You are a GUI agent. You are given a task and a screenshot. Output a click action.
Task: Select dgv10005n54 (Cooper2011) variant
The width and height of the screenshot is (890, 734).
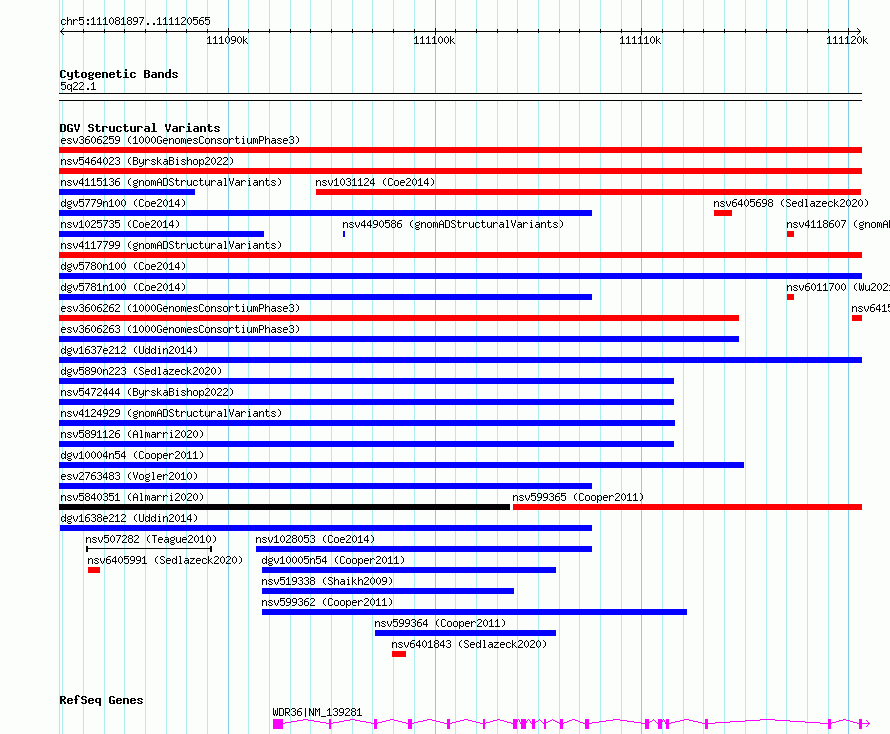[333, 560]
